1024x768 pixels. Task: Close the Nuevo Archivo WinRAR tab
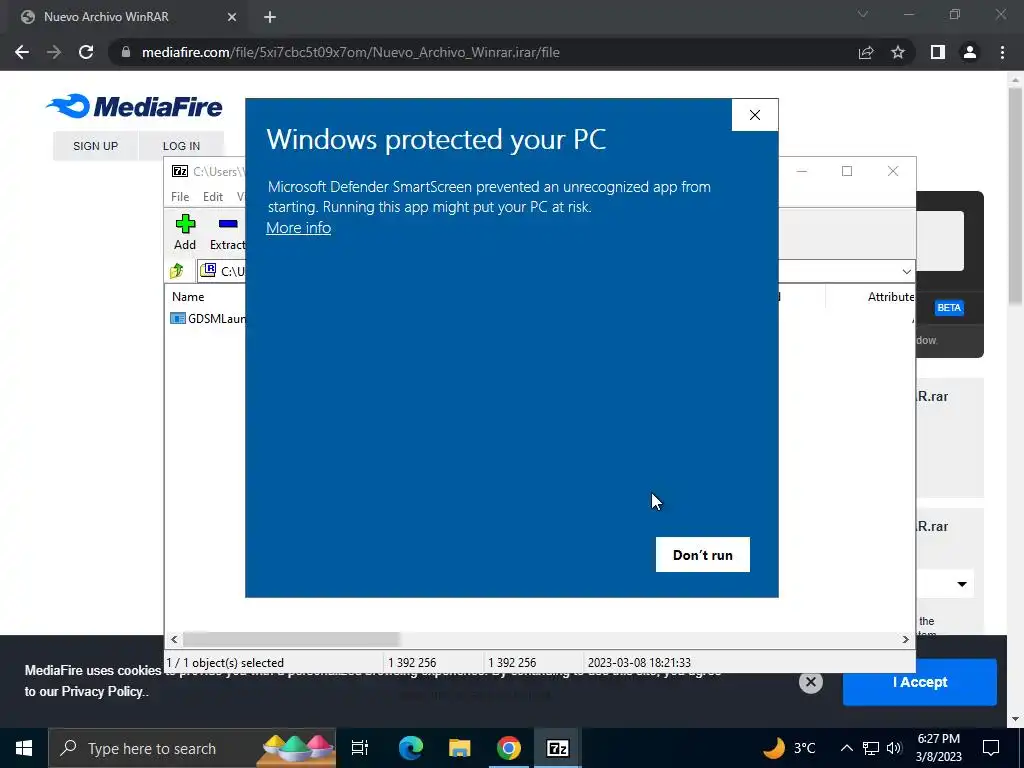[231, 17]
